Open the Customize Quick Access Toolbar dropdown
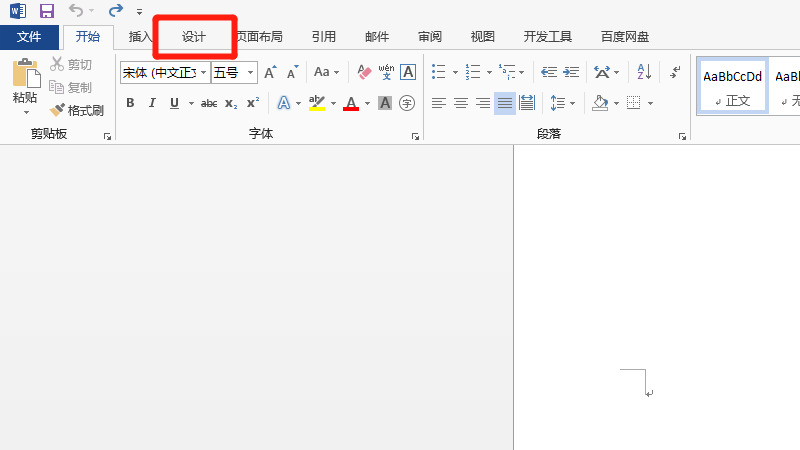Screen dimensions: 800x450 point(139,11)
